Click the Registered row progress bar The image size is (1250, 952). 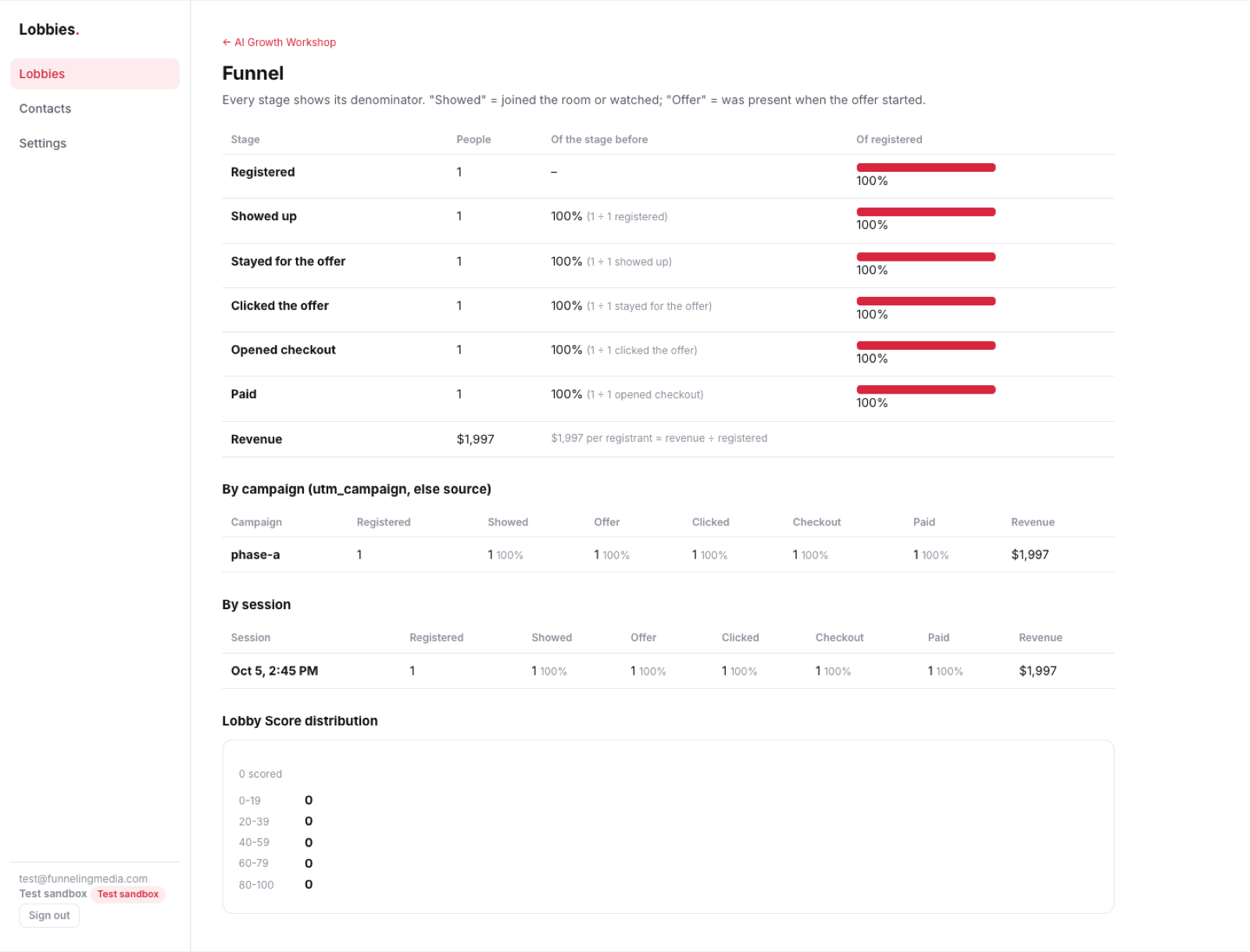(926, 167)
